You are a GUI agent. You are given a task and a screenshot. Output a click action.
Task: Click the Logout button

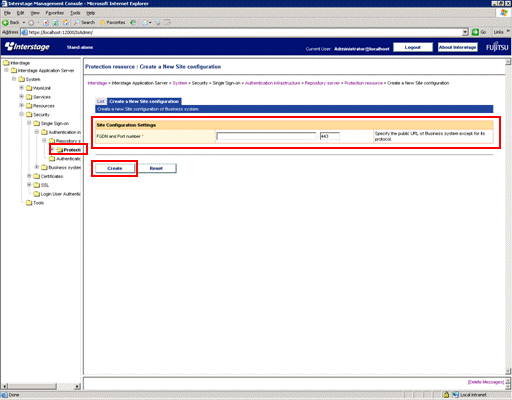(x=413, y=47)
